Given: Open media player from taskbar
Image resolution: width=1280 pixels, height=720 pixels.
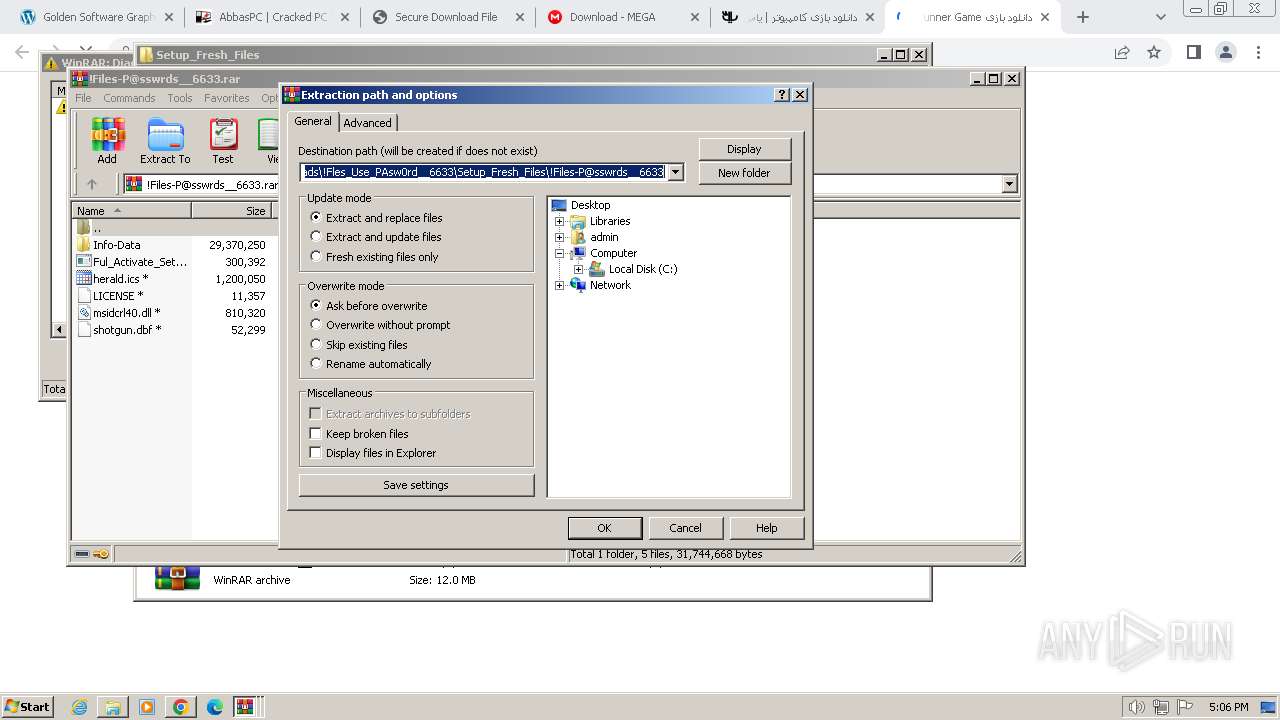Looking at the screenshot, I should tap(147, 707).
